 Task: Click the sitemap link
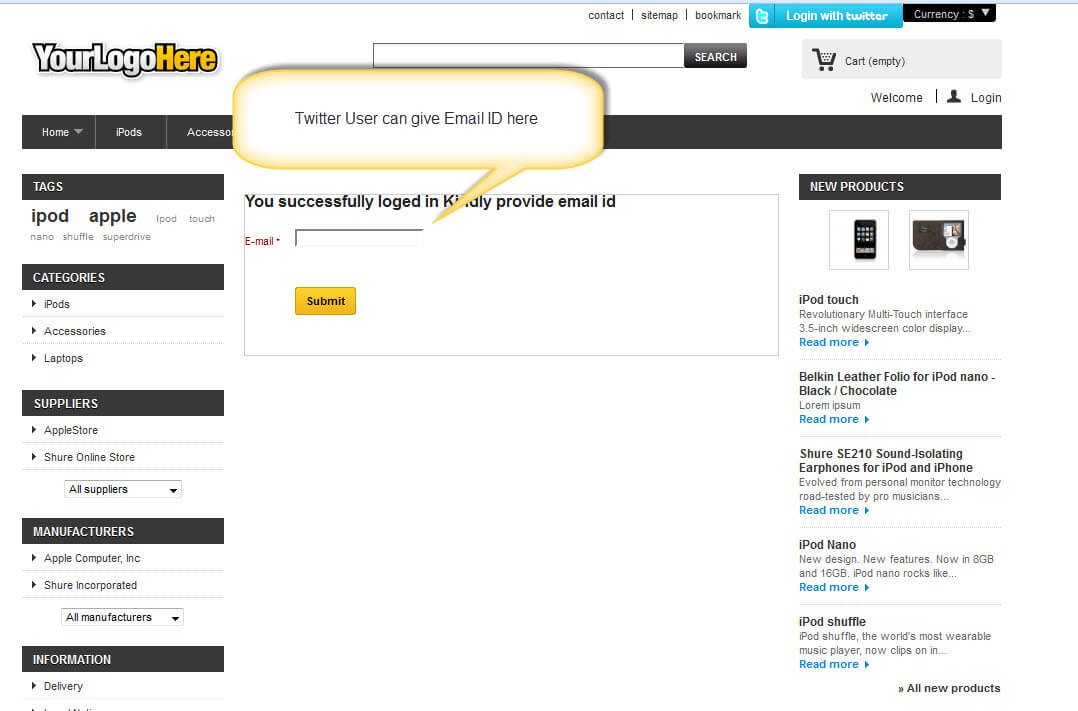(x=659, y=15)
